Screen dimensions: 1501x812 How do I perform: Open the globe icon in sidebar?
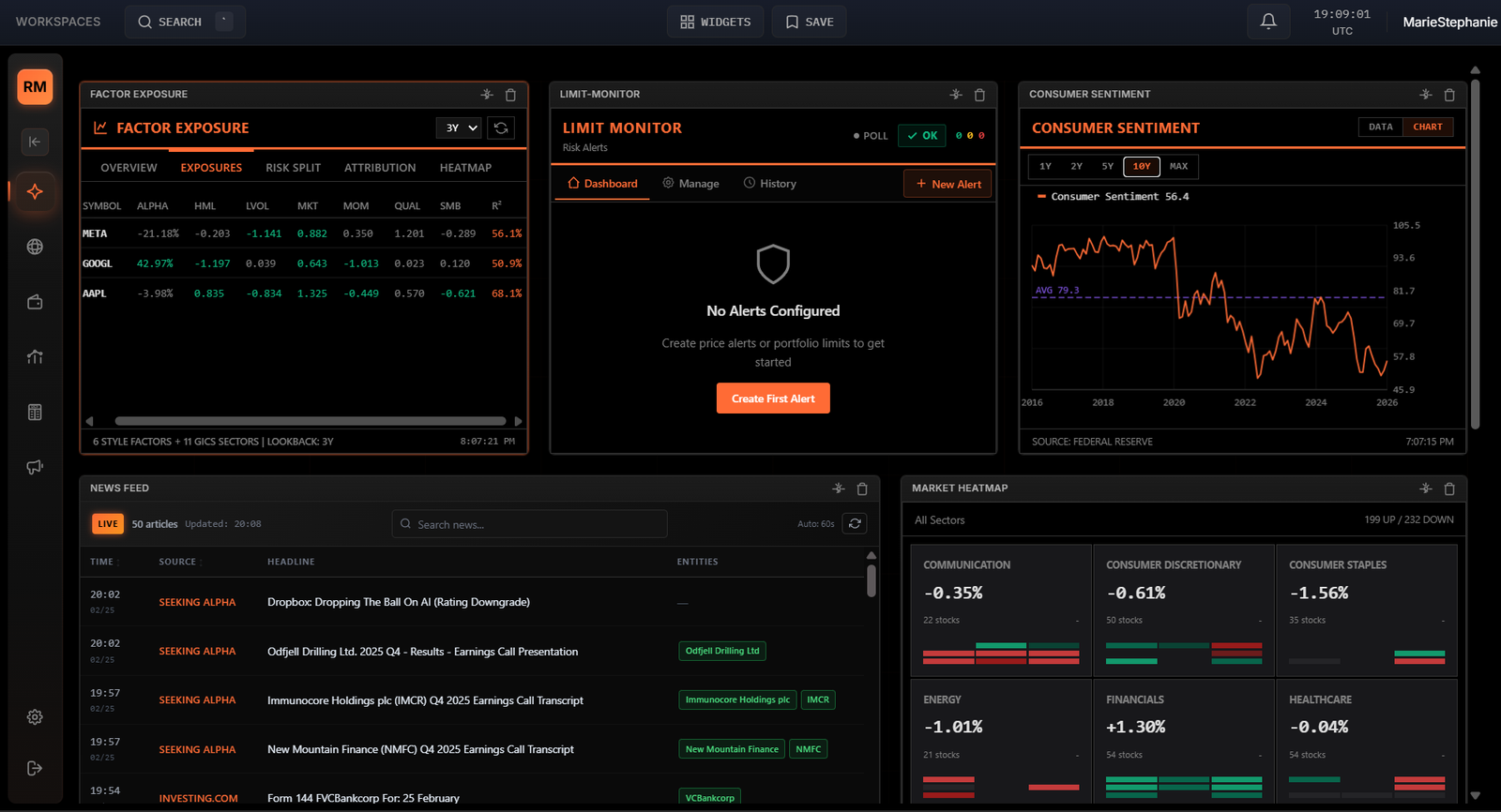[x=35, y=247]
